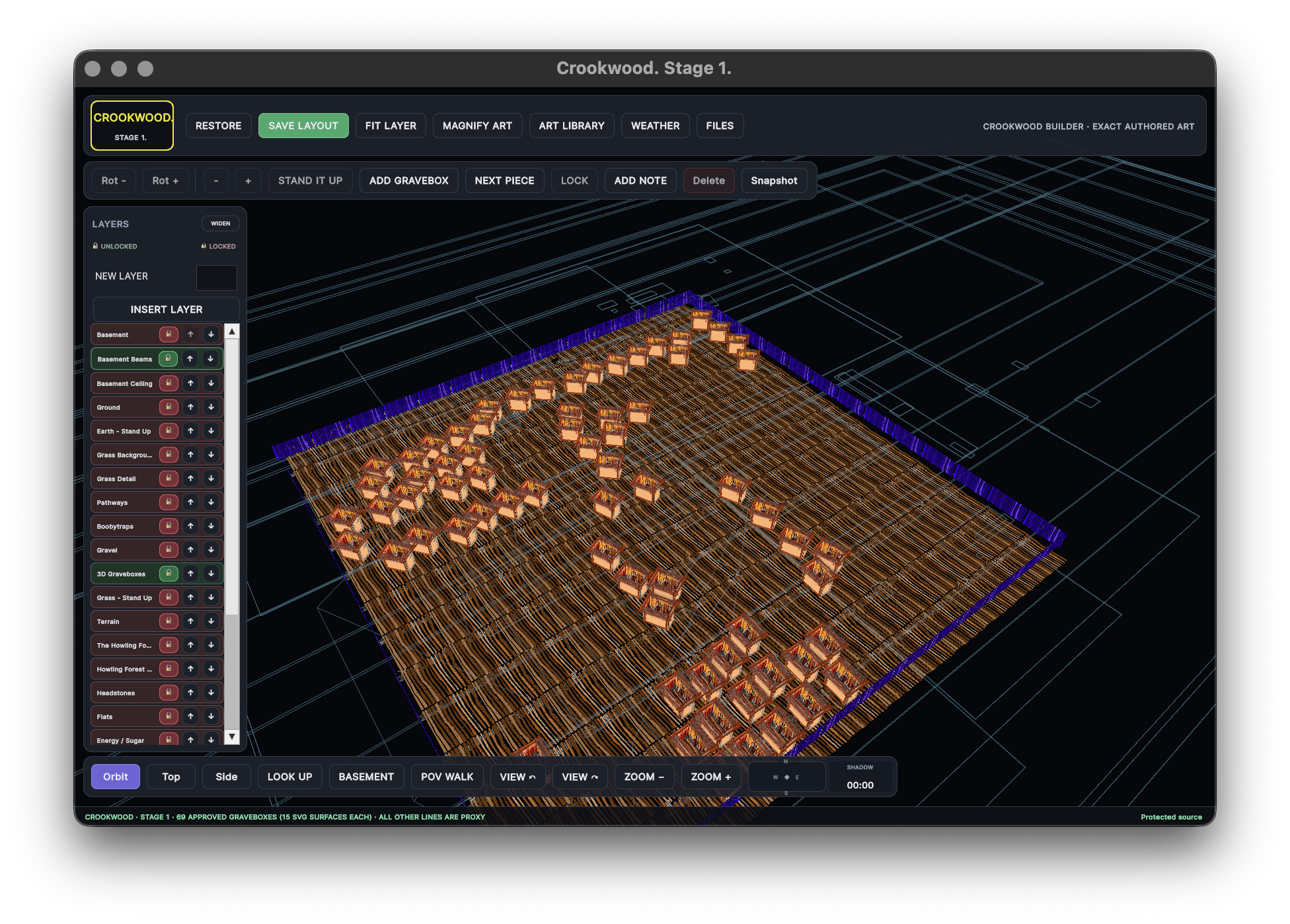Switch to Side camera view
Image resolution: width=1290 pixels, height=924 pixels.
tap(227, 777)
